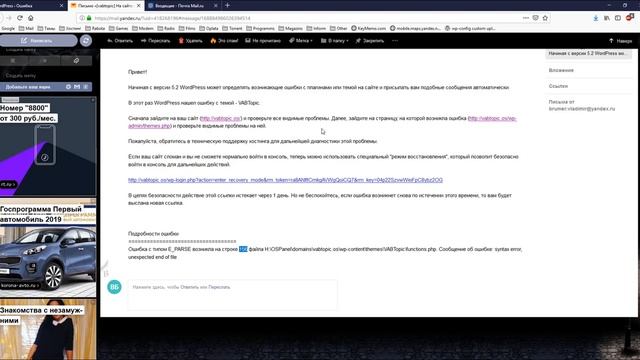Image resolution: width=640 pixels, height=360 pixels.
Task: Click the browser forward arrow
Action: (9, 18)
